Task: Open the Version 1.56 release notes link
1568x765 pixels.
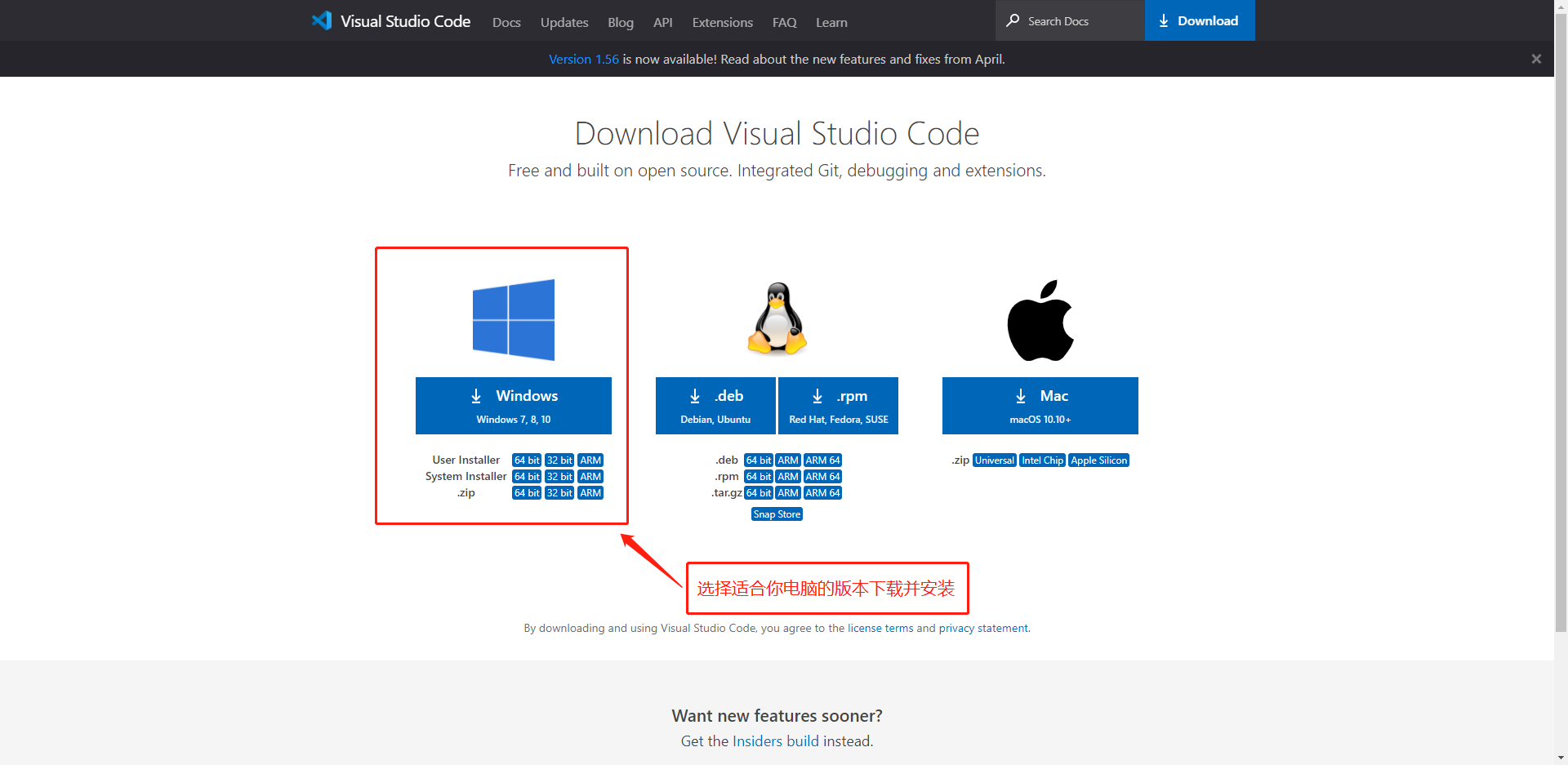Action: pos(583,59)
